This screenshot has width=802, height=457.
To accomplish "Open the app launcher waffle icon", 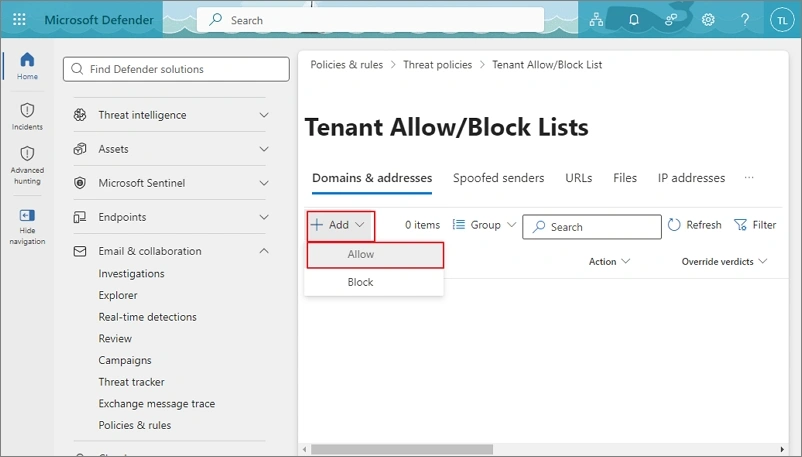I will (x=19, y=19).
